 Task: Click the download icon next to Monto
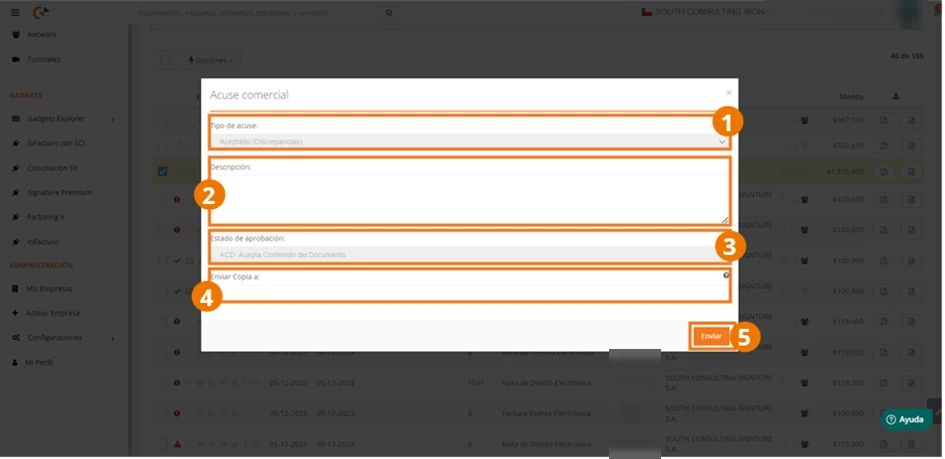[x=896, y=96]
